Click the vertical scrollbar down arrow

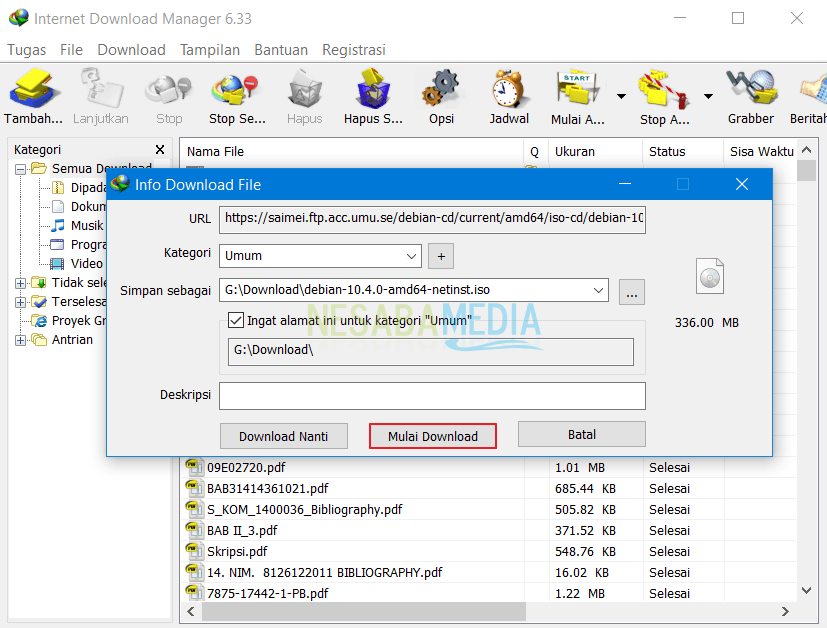point(806,591)
